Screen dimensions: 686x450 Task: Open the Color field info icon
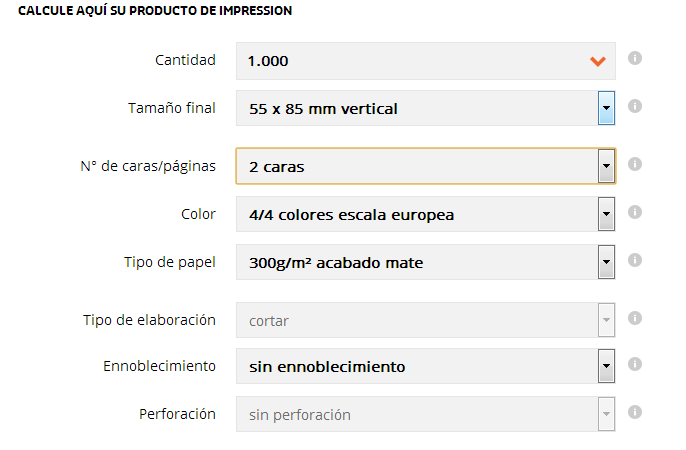(635, 212)
